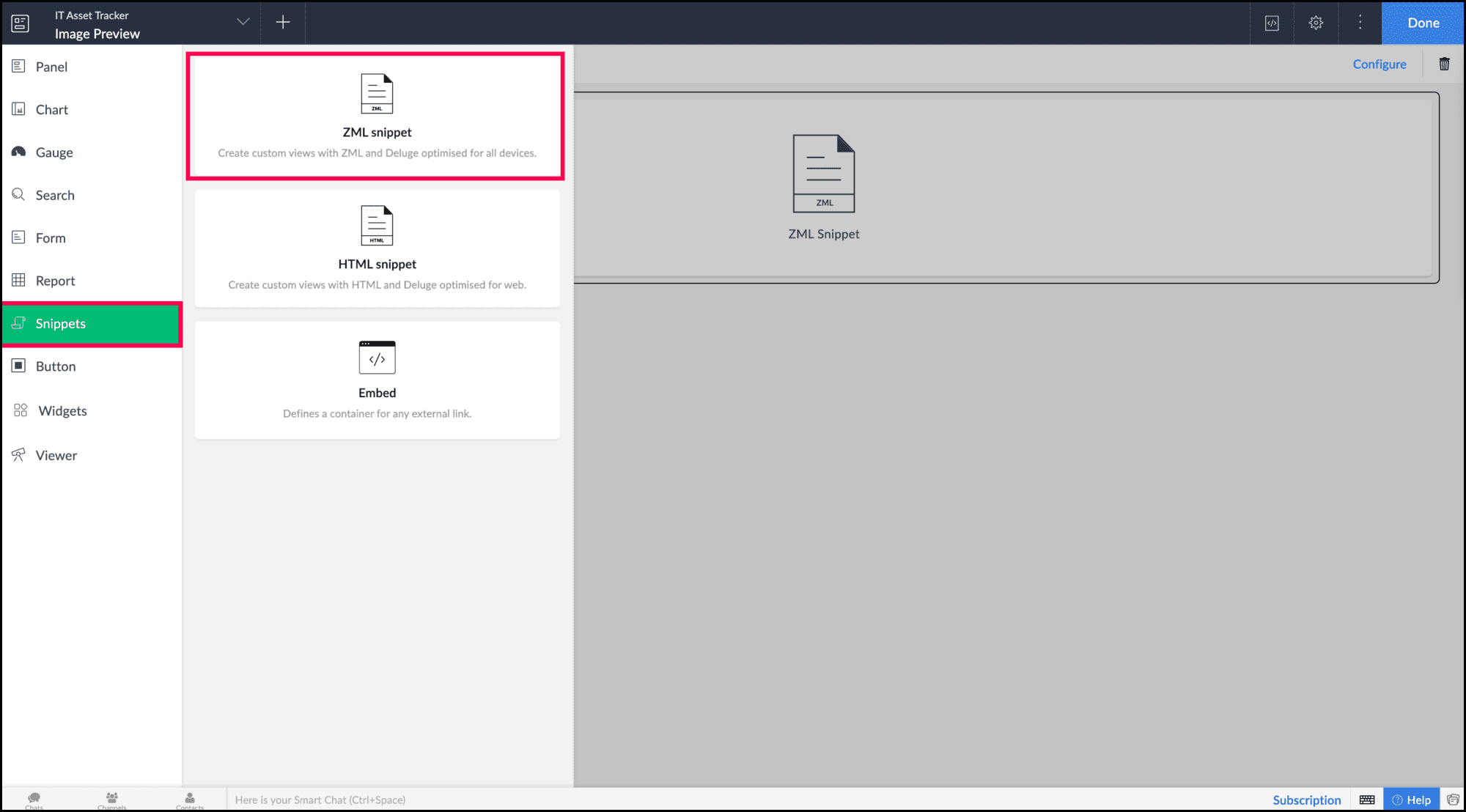
Task: Open the settings gear icon
Action: click(1316, 23)
